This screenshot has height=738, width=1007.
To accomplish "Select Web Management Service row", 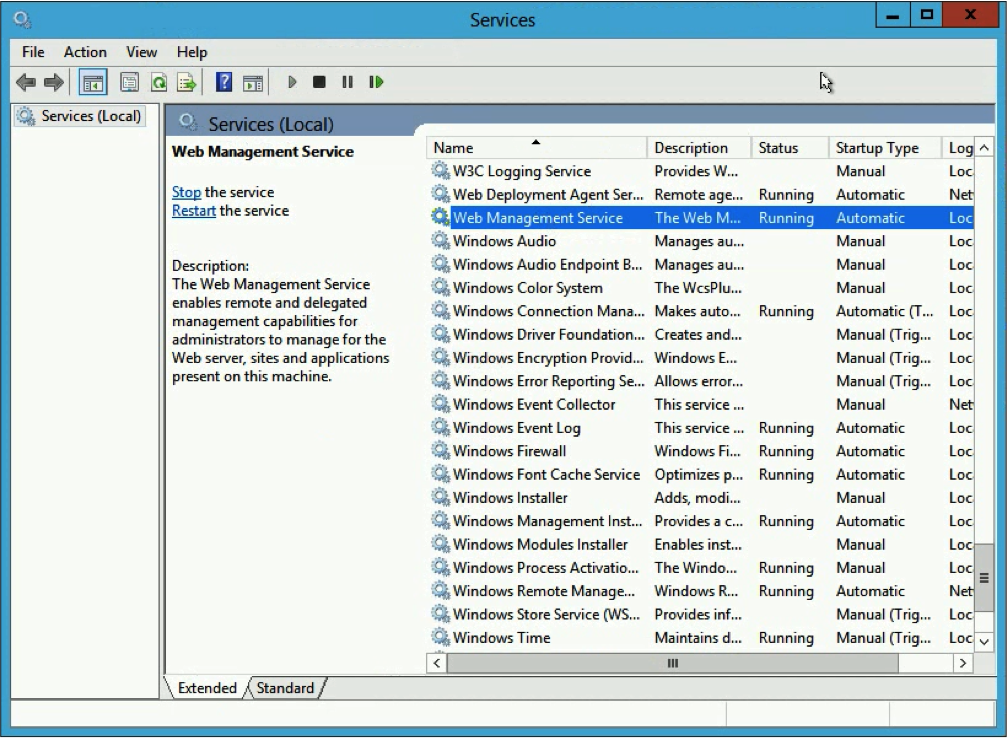I will tap(701, 218).
